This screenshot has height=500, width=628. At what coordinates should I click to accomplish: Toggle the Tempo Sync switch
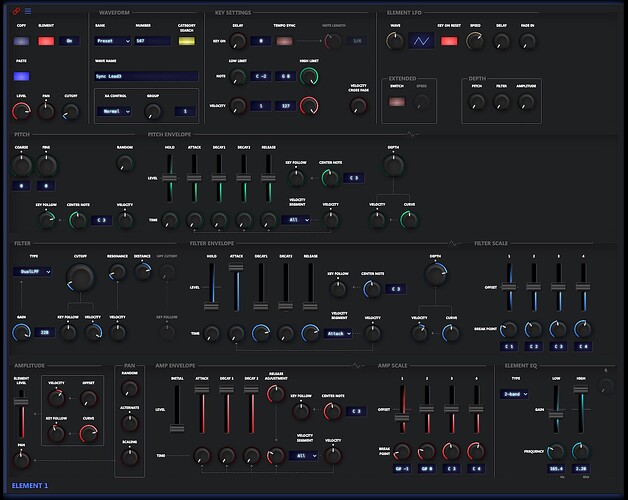tap(284, 41)
